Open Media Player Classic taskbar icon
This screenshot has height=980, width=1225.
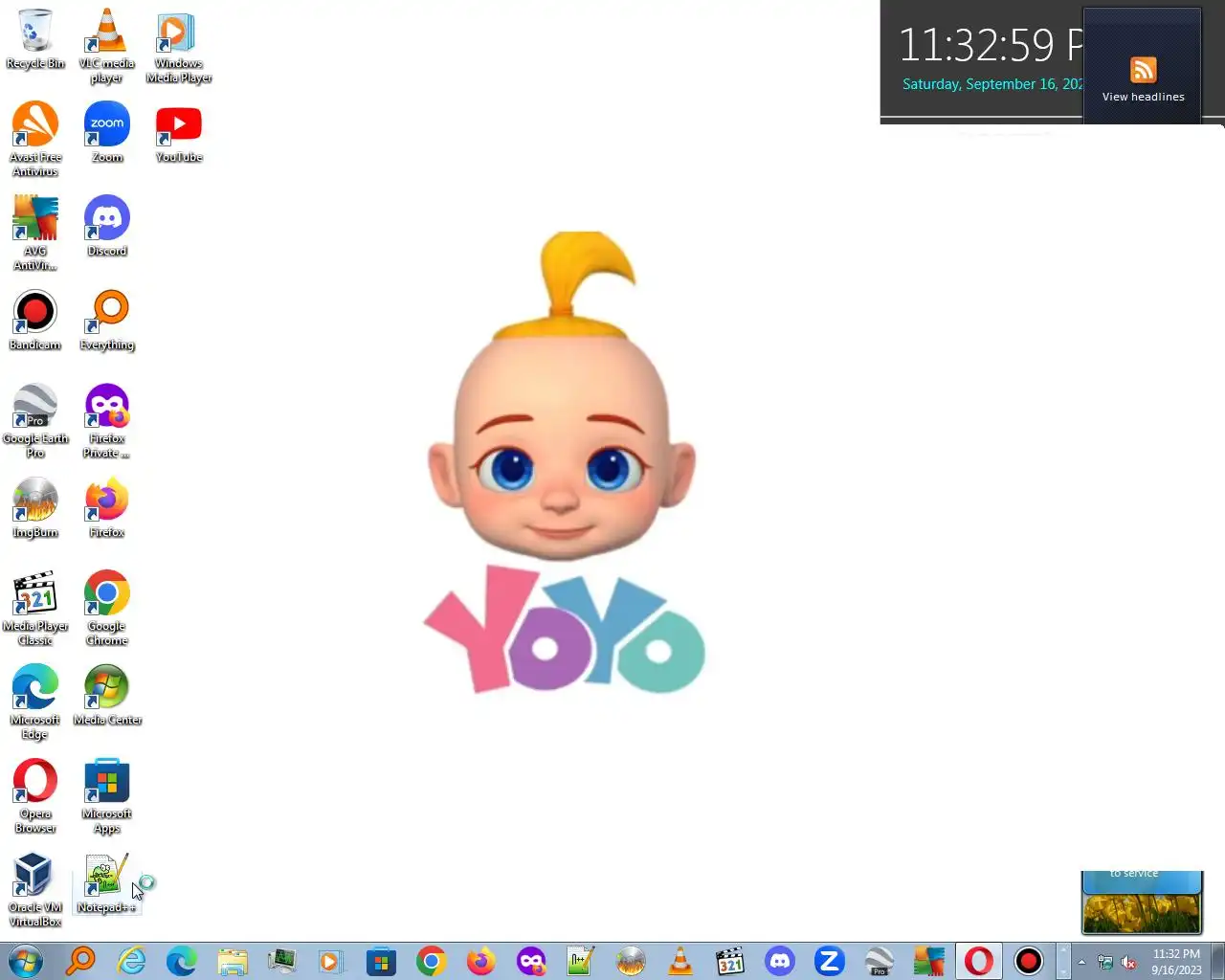click(x=730, y=961)
